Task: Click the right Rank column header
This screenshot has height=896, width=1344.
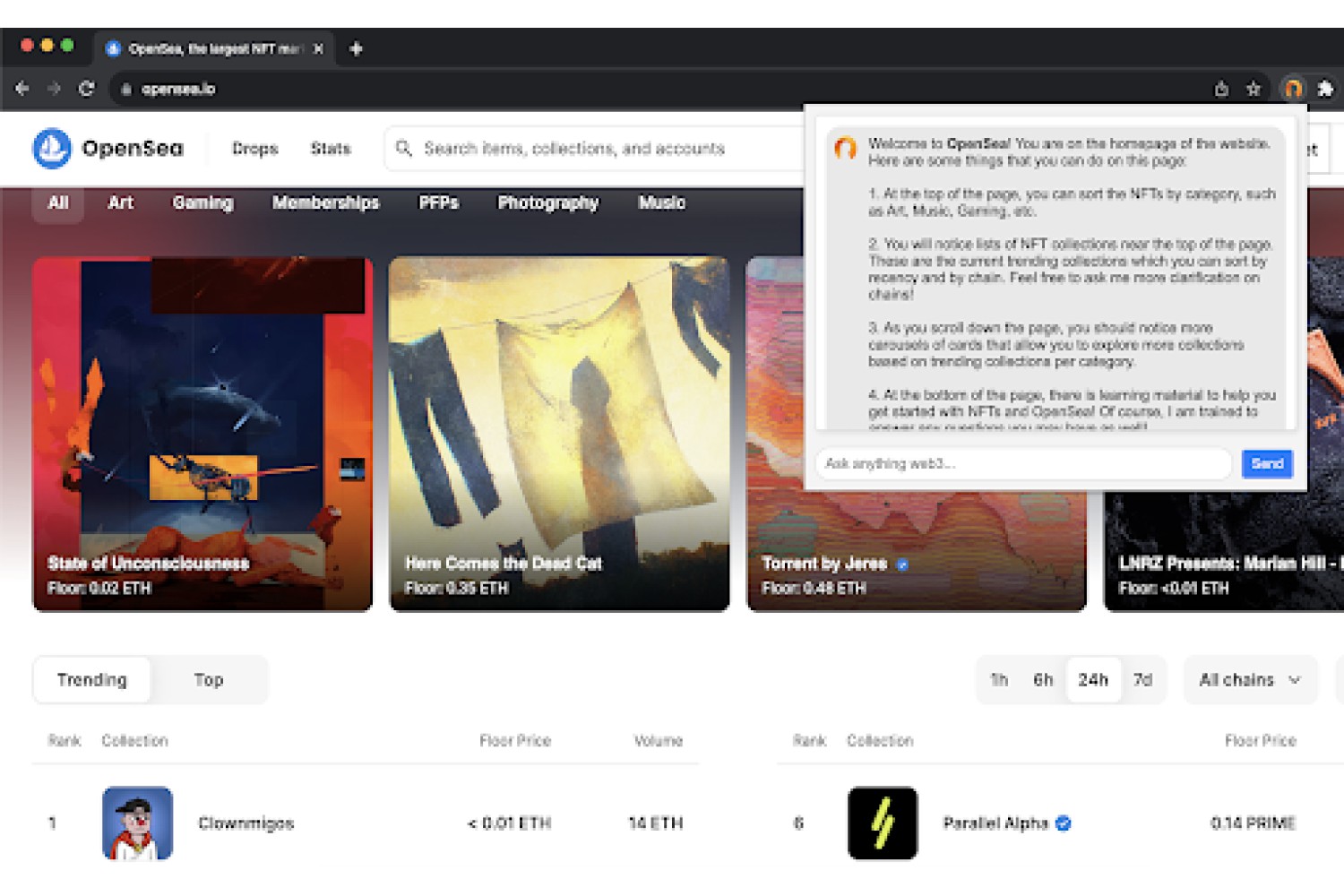Action: (x=809, y=740)
